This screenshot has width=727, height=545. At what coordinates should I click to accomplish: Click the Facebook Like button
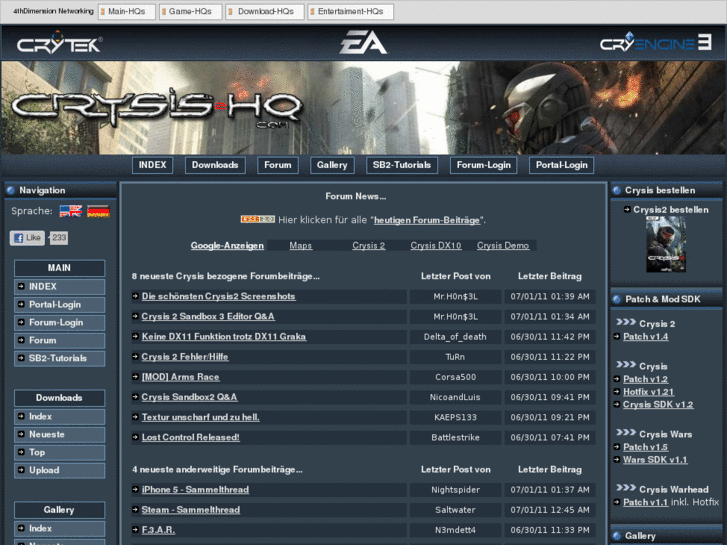(27, 238)
